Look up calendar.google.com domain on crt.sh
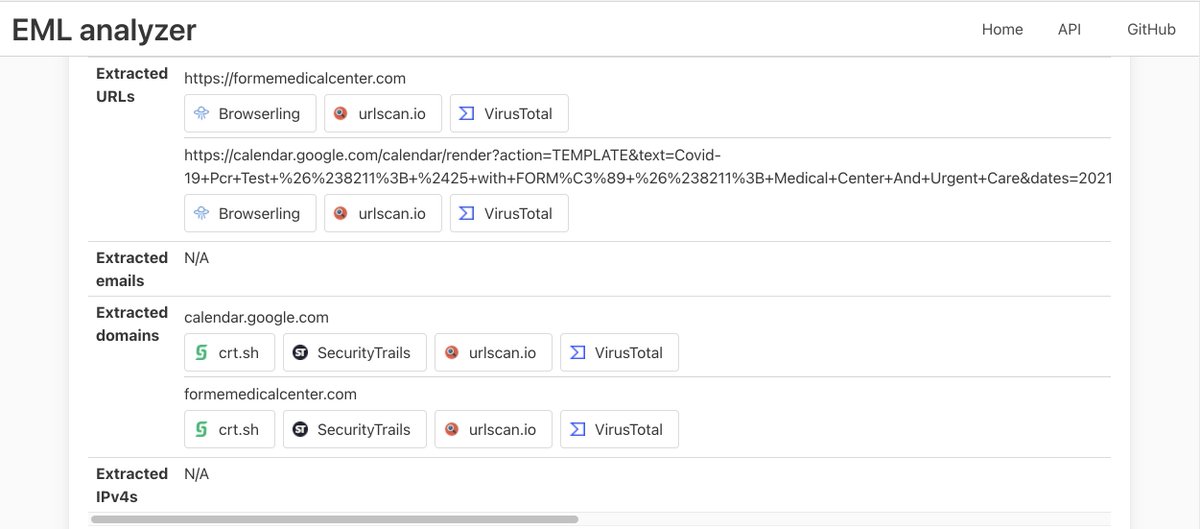 [x=230, y=352]
